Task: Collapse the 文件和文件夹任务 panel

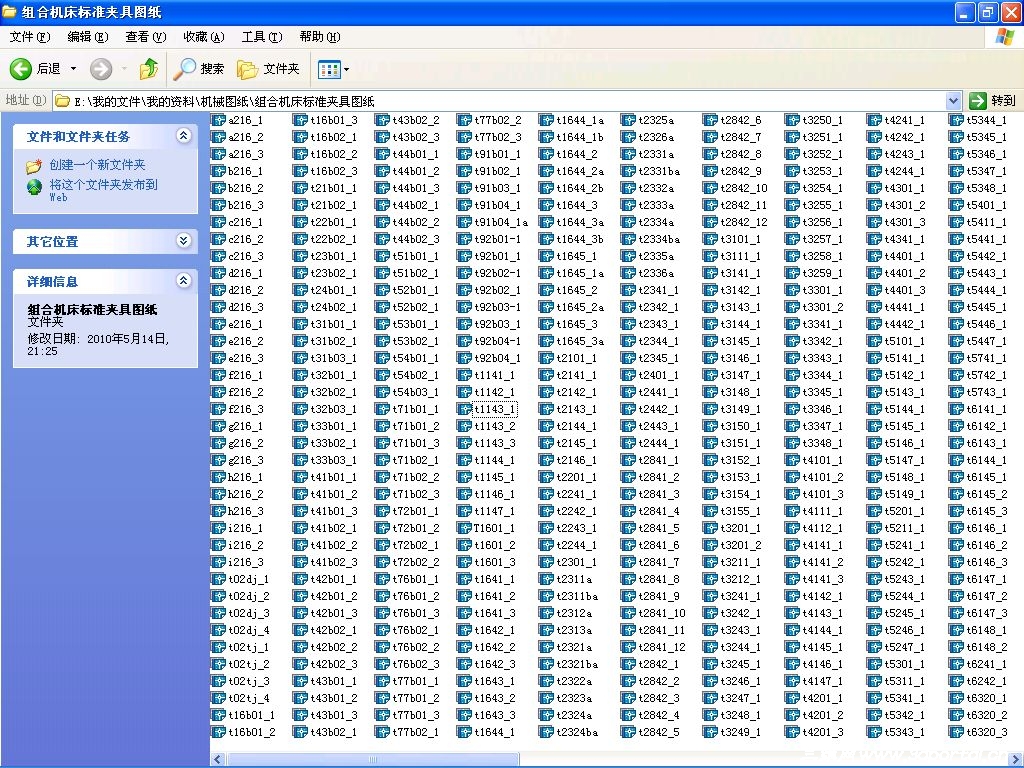Action: pos(184,136)
